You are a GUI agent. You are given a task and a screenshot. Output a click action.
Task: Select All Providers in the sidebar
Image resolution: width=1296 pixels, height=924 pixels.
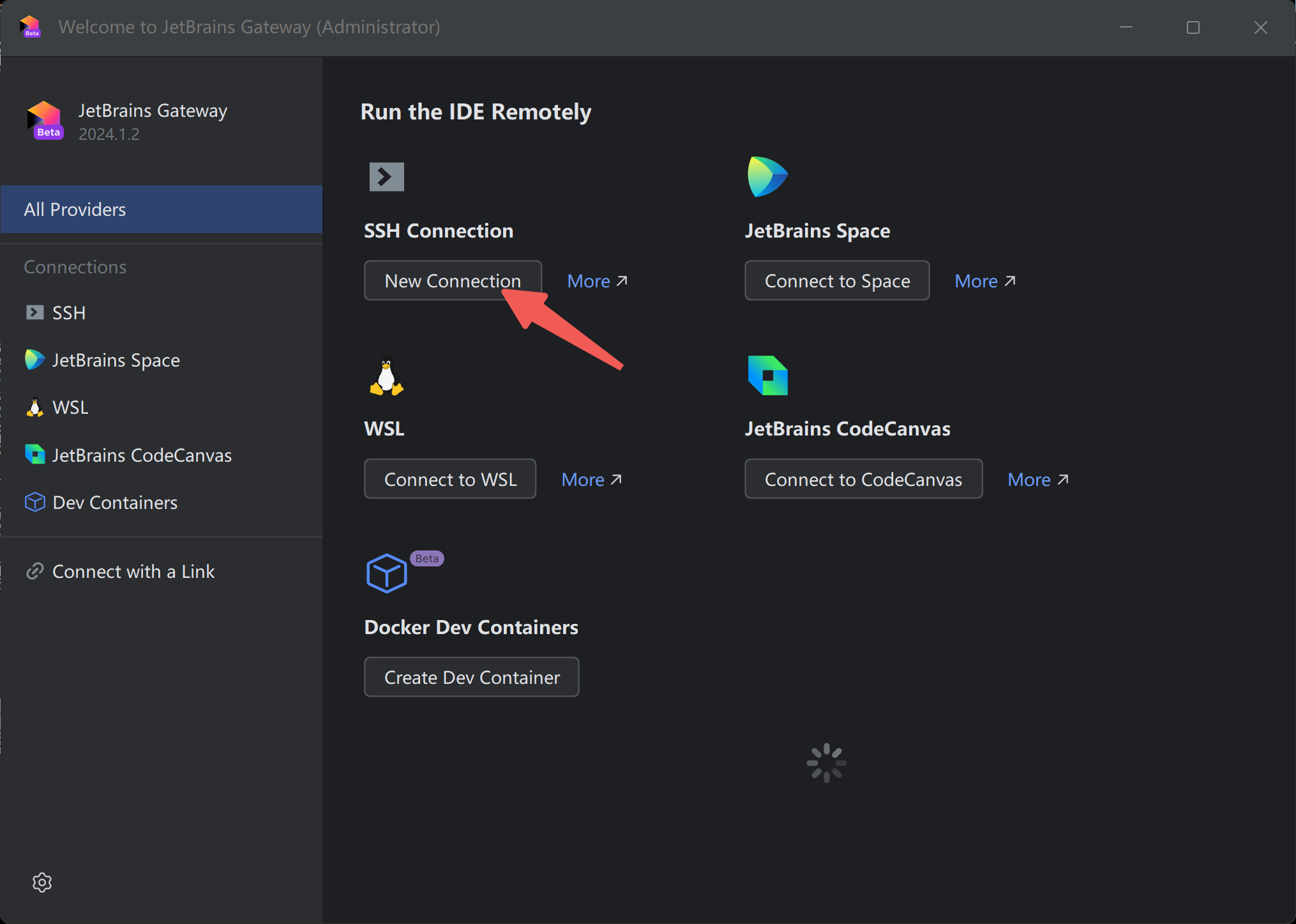pyautogui.click(x=162, y=209)
